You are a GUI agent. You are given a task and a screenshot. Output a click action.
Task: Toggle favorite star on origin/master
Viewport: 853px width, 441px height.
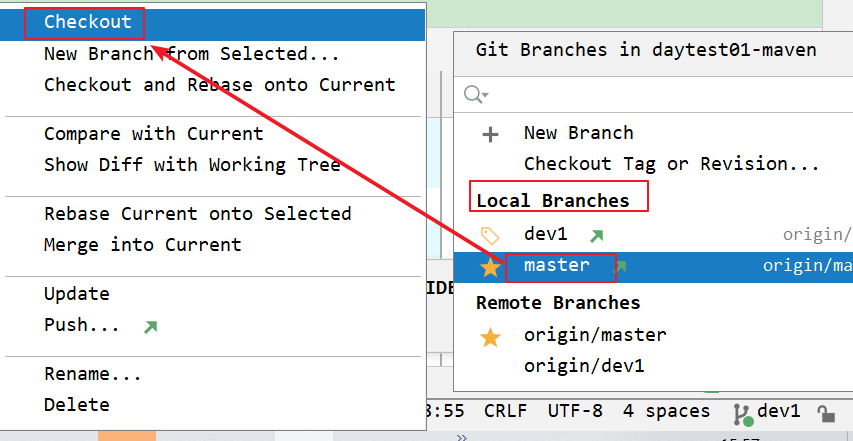pyautogui.click(x=490, y=336)
